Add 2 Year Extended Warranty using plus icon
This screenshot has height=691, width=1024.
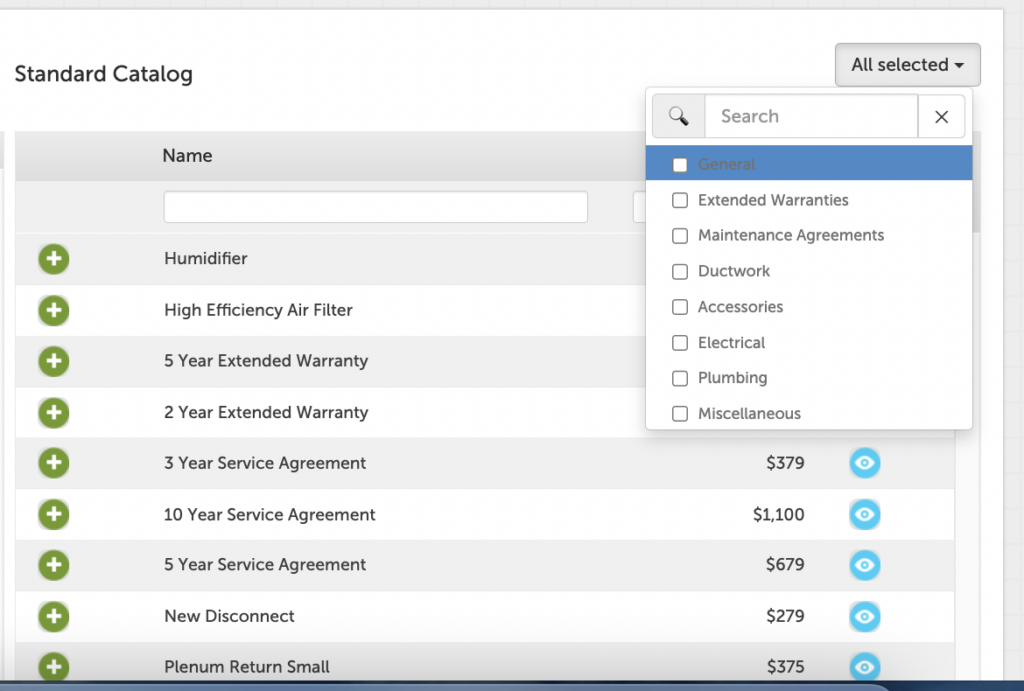point(54,412)
